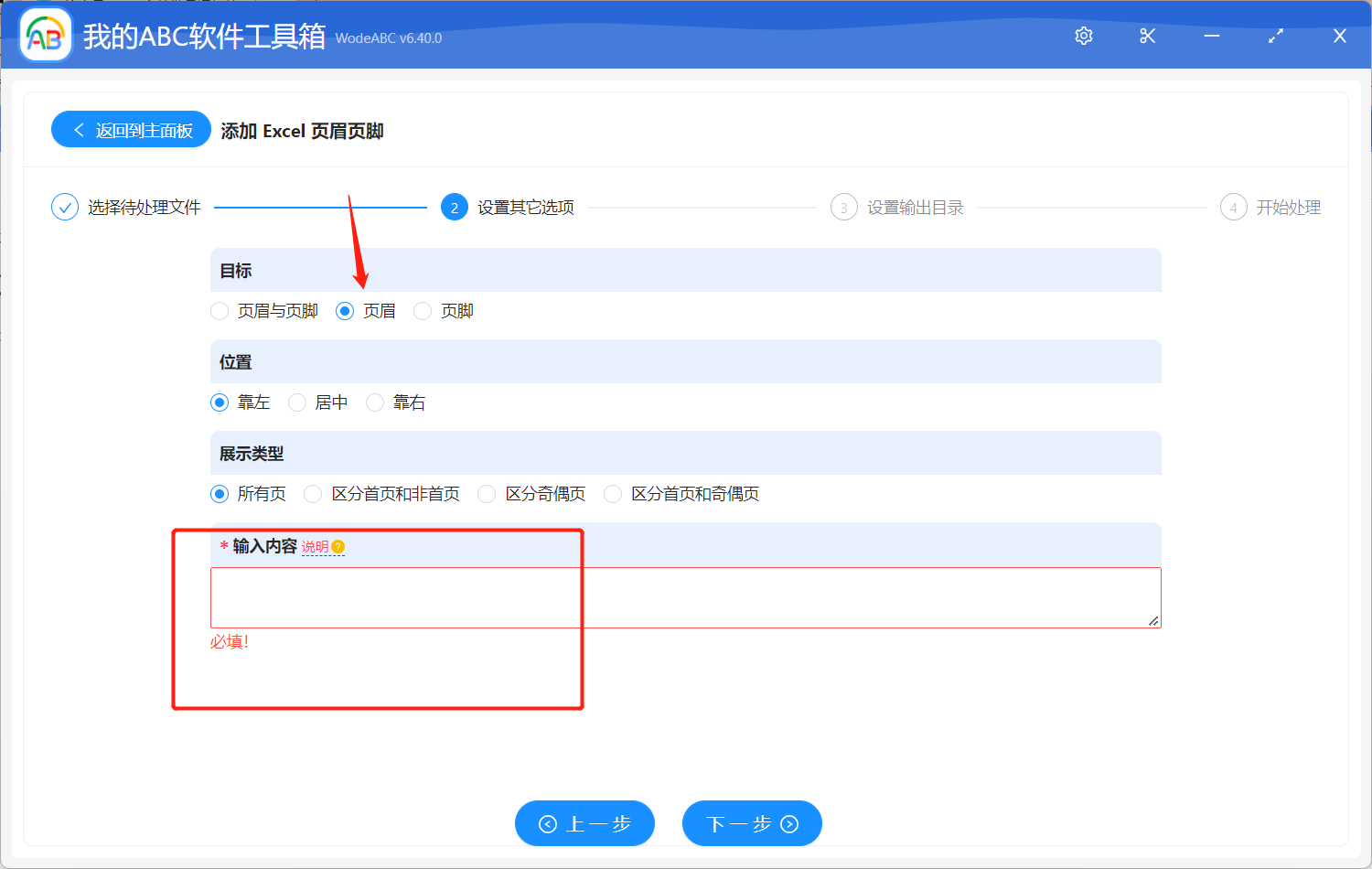Choose 居中 position alignment
This screenshot has height=869, width=1372.
coord(297,402)
